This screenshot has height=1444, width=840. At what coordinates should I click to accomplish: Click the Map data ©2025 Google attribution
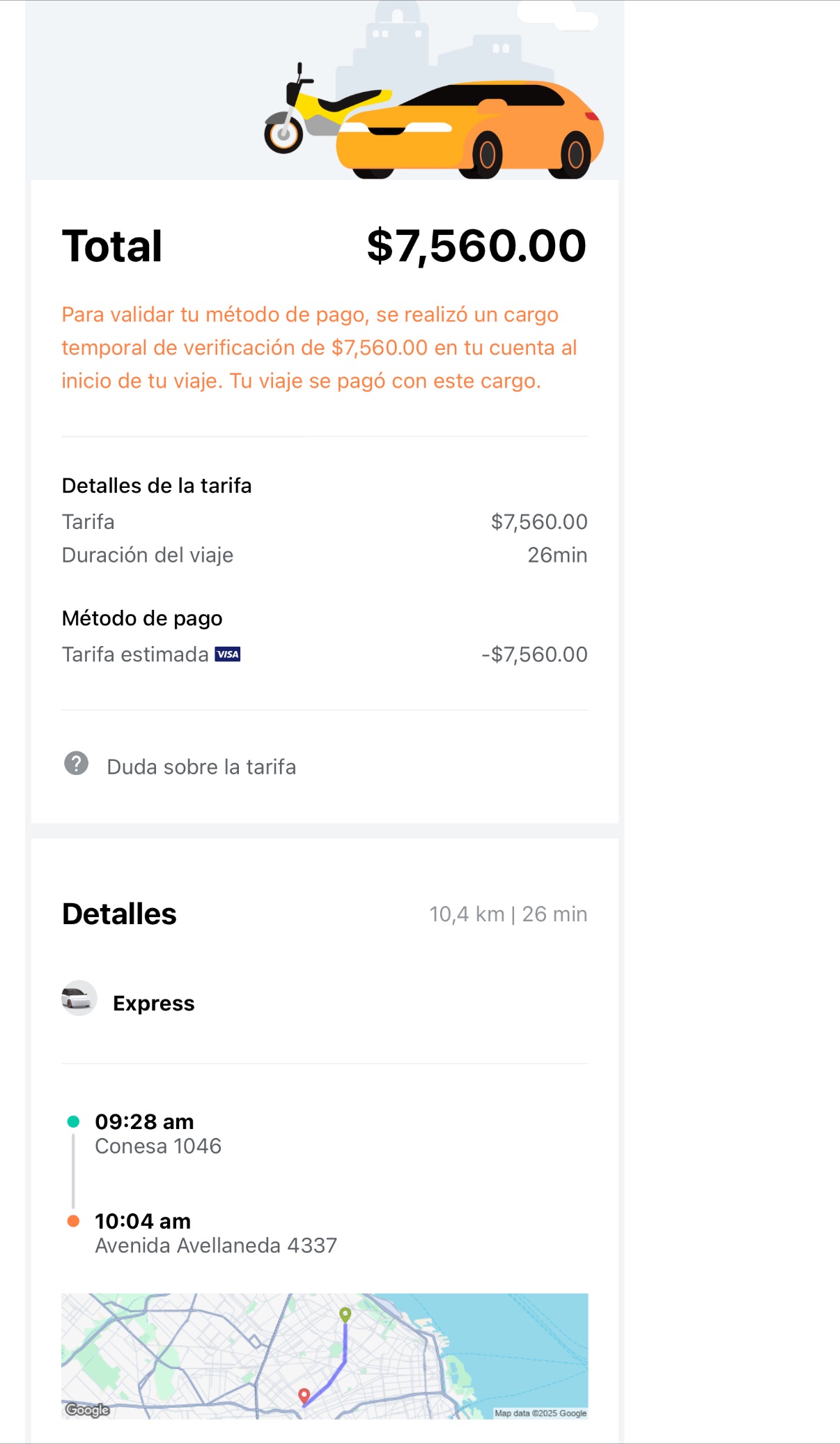pos(540,1413)
